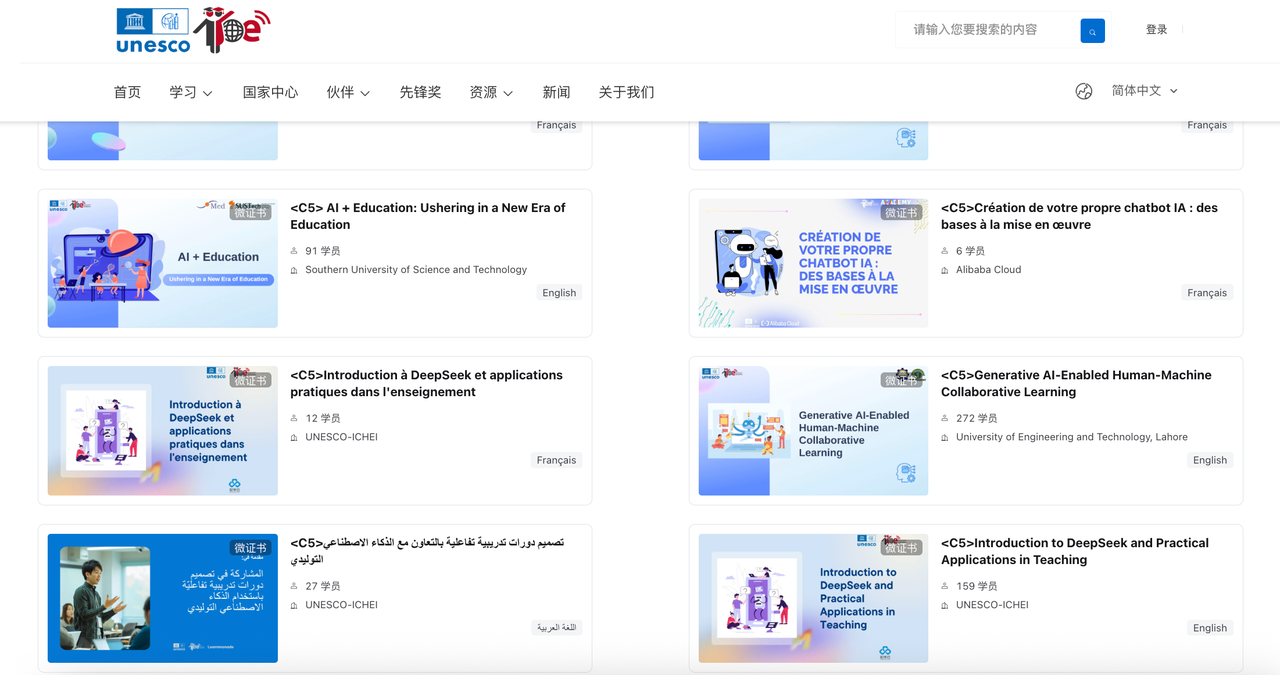This screenshot has height=675, width=1280.
Task: Open the 伙伴 menu
Action: [x=347, y=91]
